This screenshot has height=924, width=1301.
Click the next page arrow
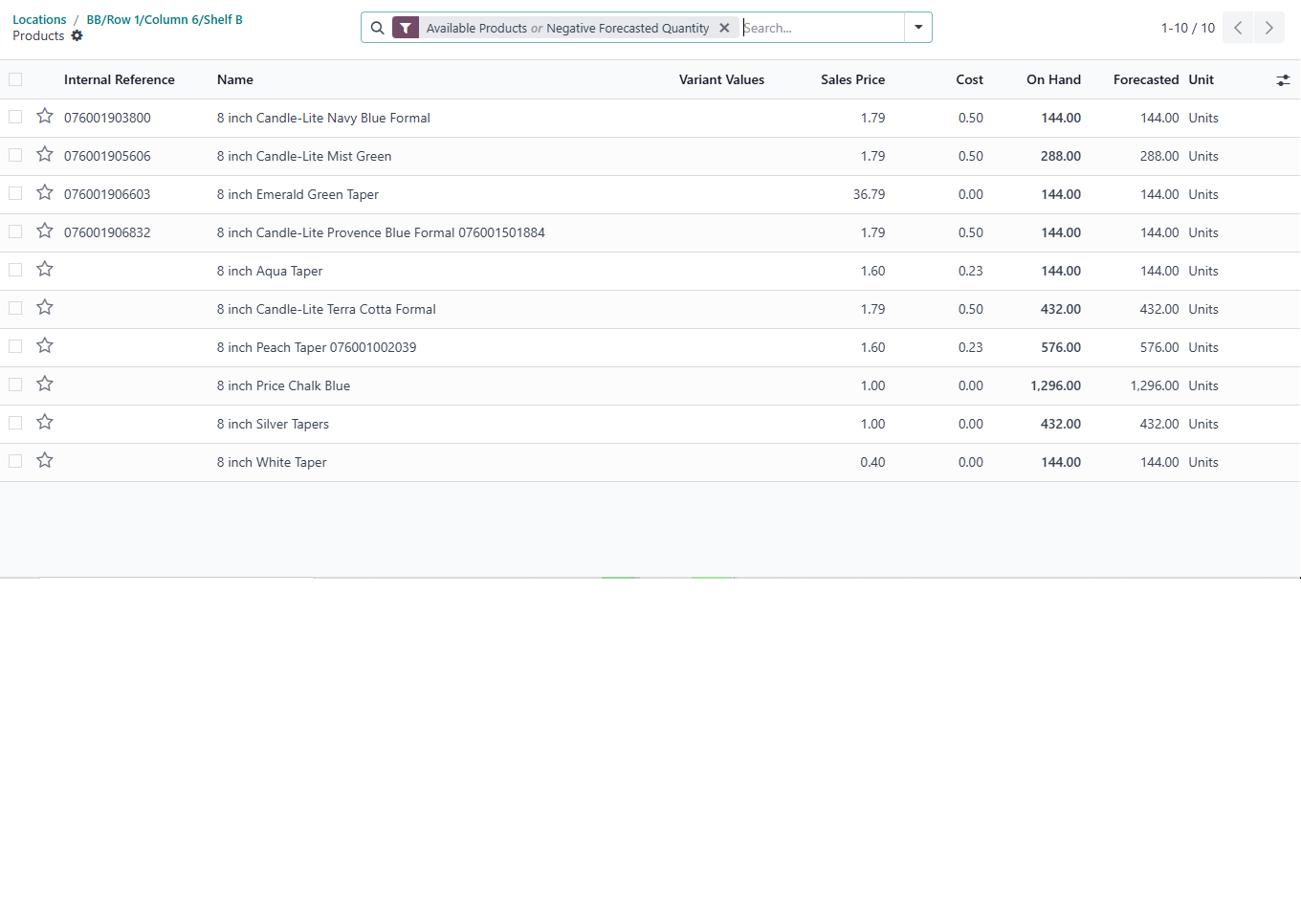1268,27
